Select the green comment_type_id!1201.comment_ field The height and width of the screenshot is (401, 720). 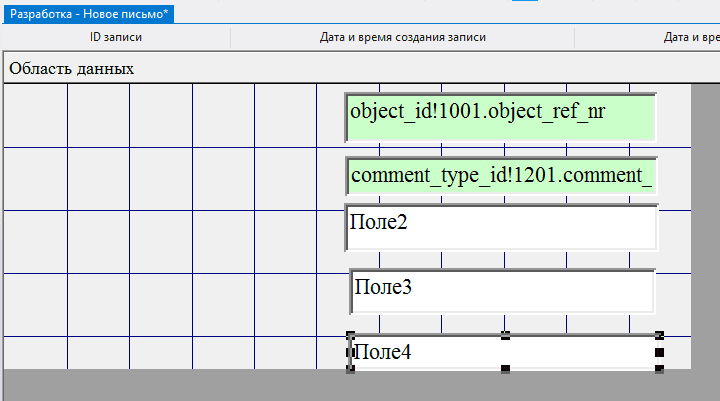tap(500, 177)
